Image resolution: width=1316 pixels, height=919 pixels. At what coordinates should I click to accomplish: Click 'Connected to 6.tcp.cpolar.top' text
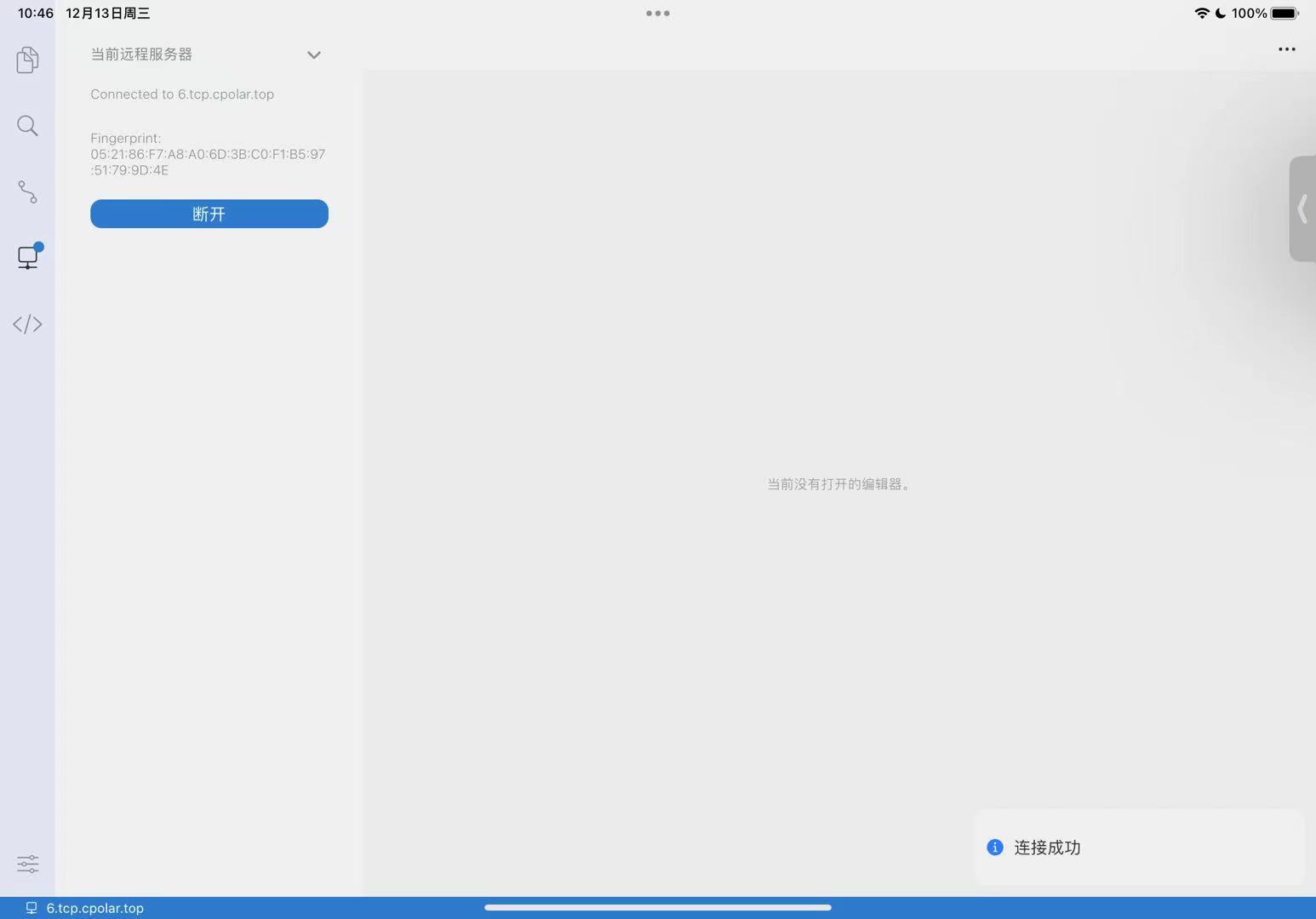pyautogui.click(x=182, y=94)
